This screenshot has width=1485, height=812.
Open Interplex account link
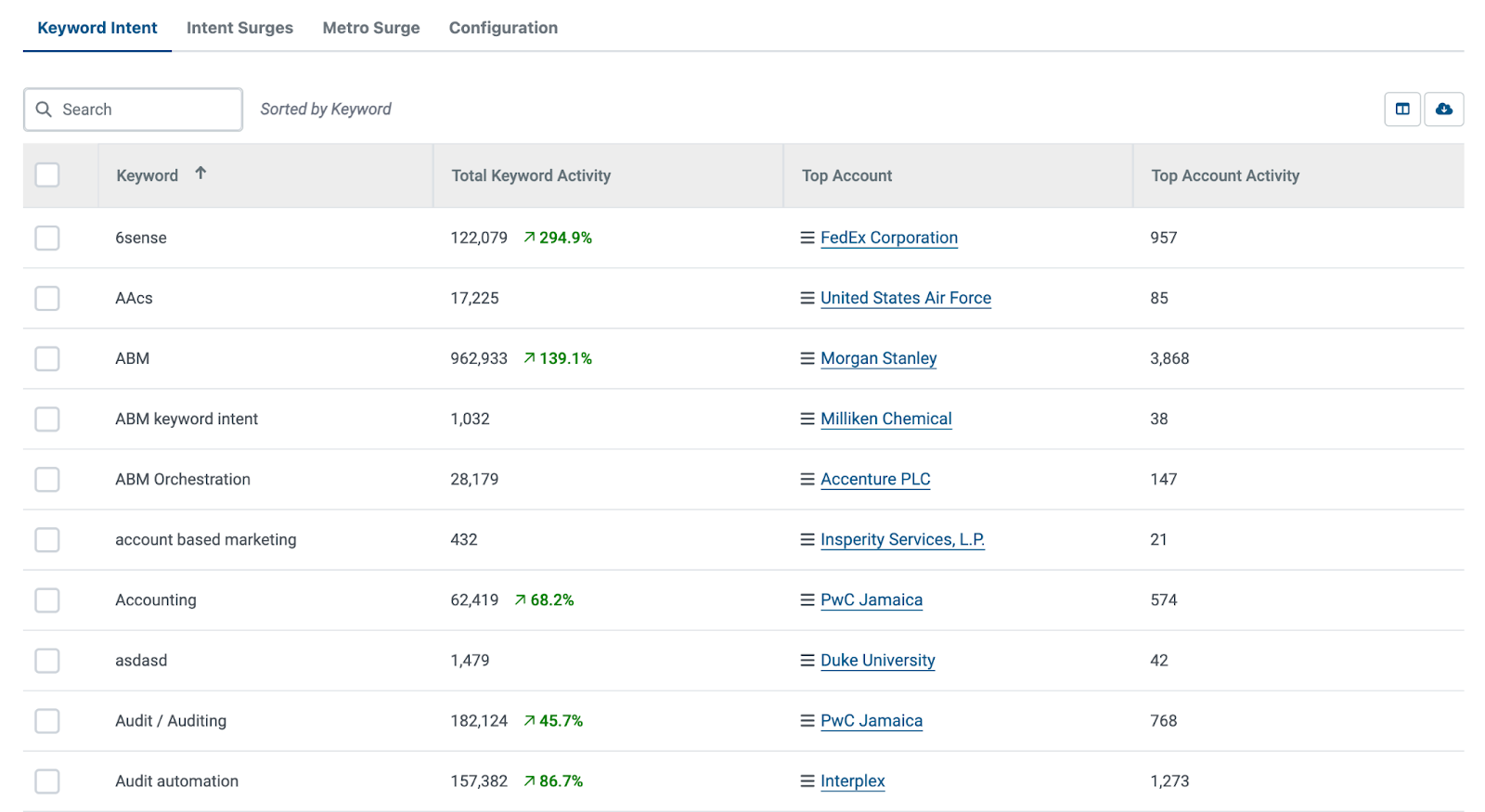click(x=853, y=780)
